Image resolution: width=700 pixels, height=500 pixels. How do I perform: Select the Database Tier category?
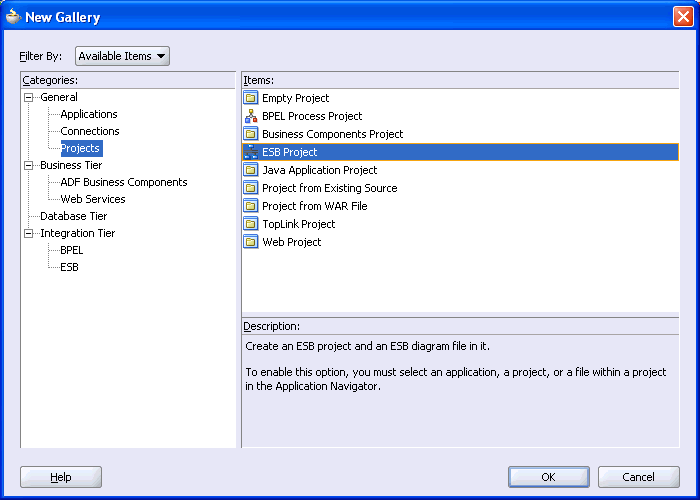tap(74, 216)
